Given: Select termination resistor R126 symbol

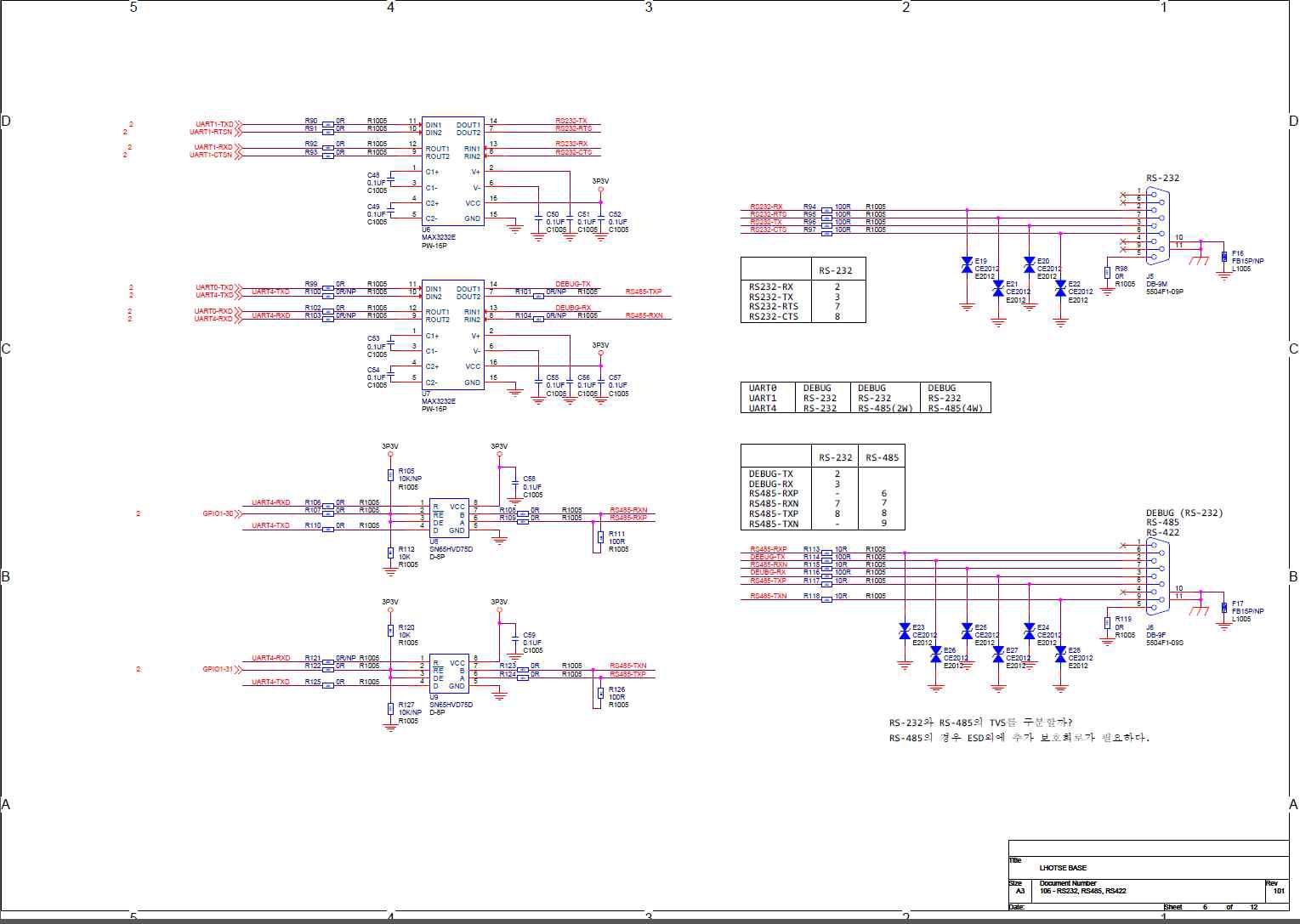Looking at the screenshot, I should (x=600, y=693).
